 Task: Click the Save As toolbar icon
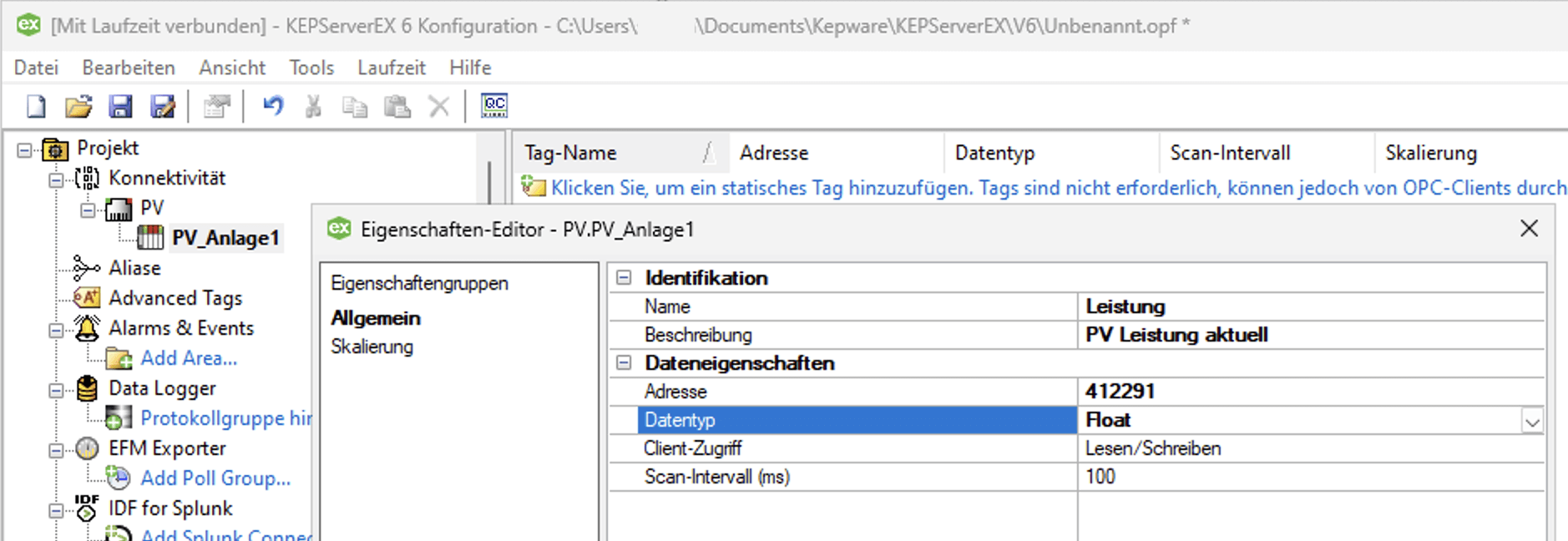click(x=163, y=106)
